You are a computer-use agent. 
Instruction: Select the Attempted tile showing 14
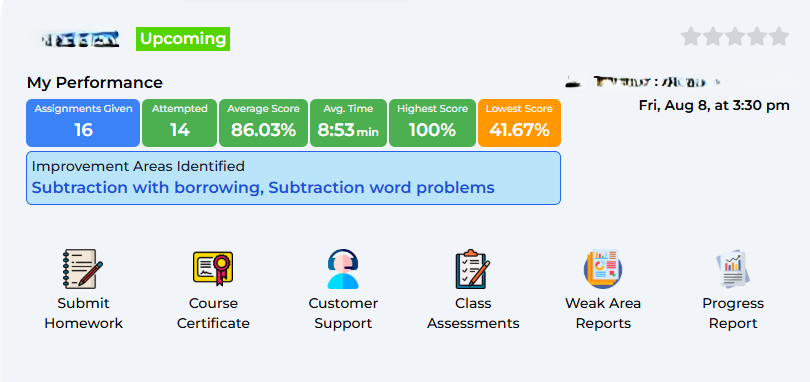click(x=180, y=123)
